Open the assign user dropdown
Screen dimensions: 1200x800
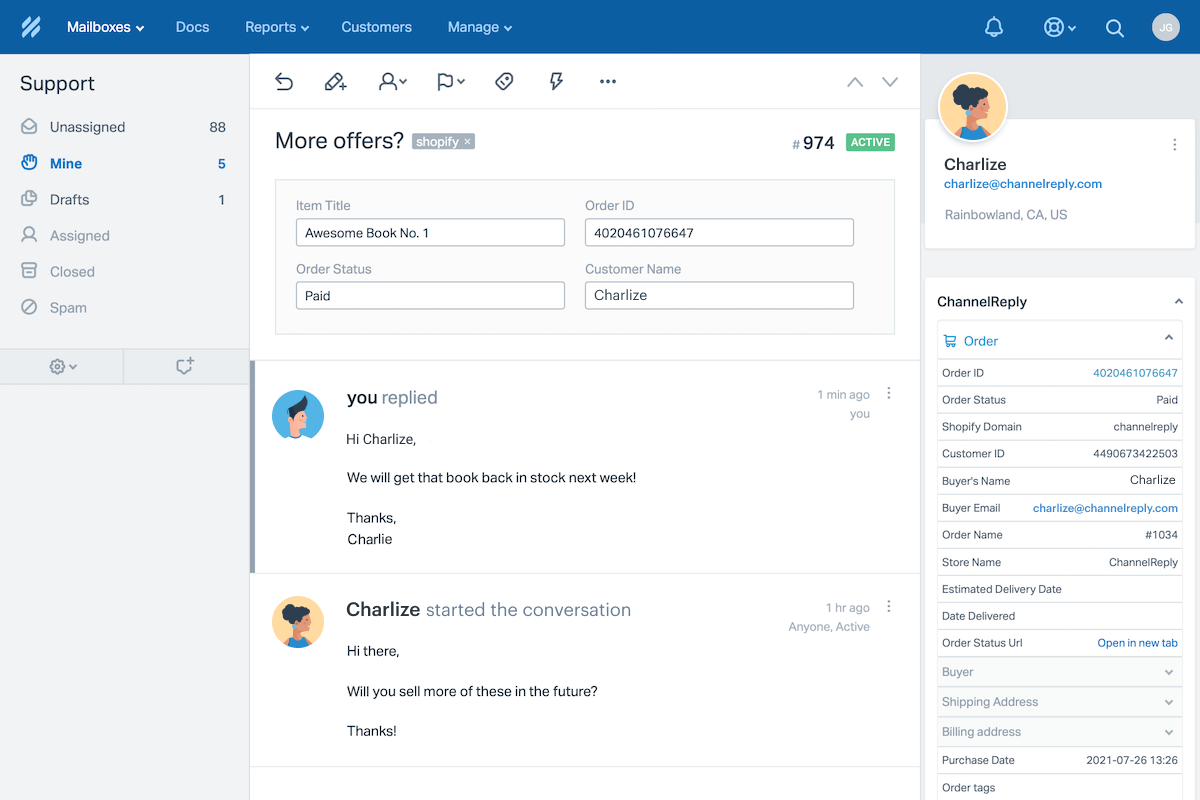coord(392,82)
